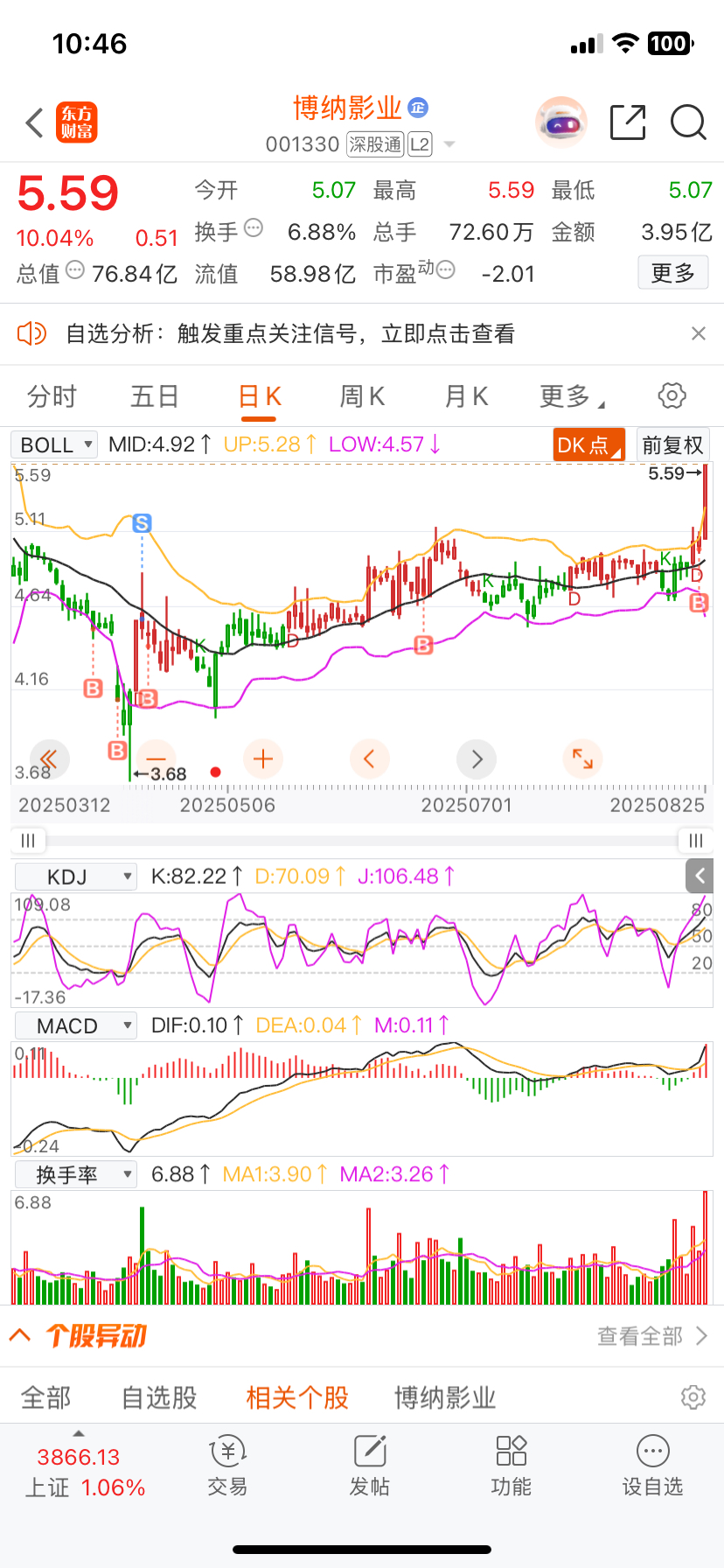Open 个股异动 settings gear icon
724x1568 pixels.
[x=693, y=1397]
